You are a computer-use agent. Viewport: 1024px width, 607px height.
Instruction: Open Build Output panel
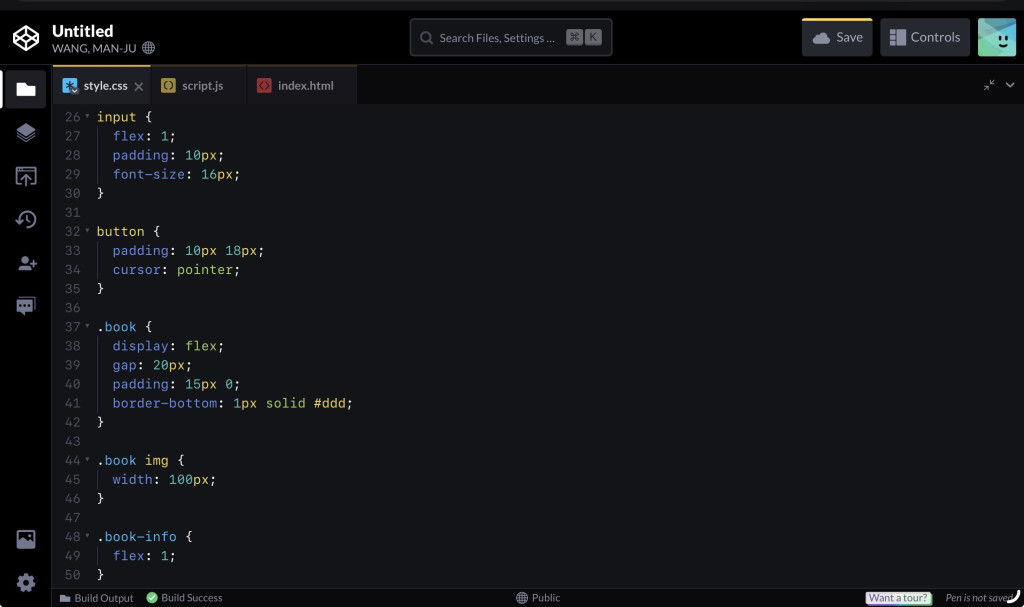tap(96, 598)
